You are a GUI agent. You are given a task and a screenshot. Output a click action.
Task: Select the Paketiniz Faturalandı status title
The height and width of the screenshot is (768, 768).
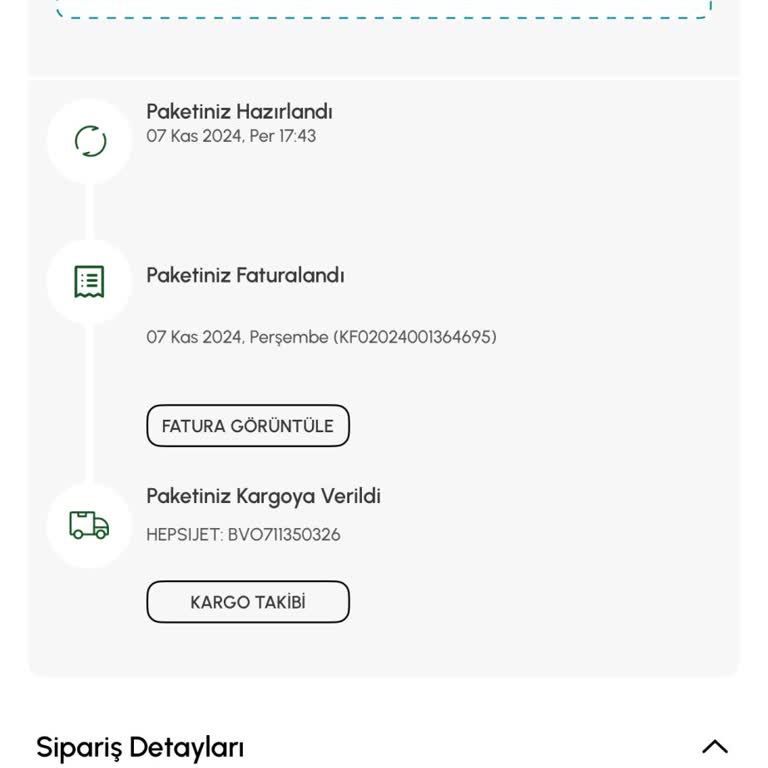click(245, 275)
